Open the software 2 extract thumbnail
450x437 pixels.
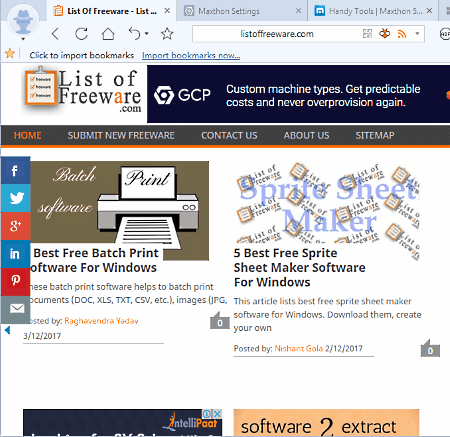click(x=326, y=423)
